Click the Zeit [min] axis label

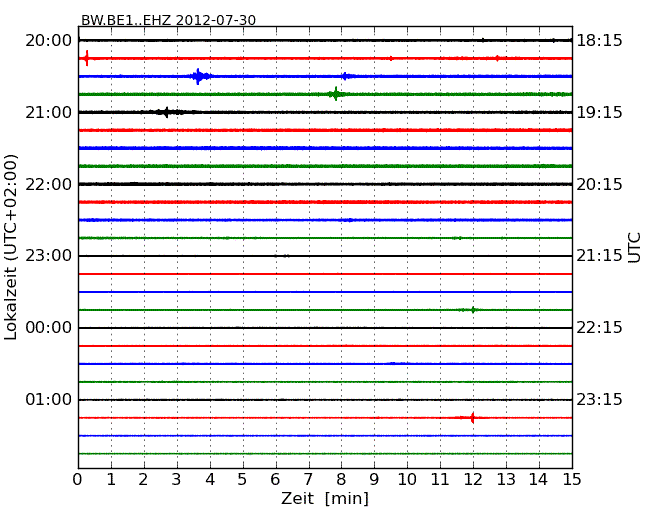click(x=325, y=498)
